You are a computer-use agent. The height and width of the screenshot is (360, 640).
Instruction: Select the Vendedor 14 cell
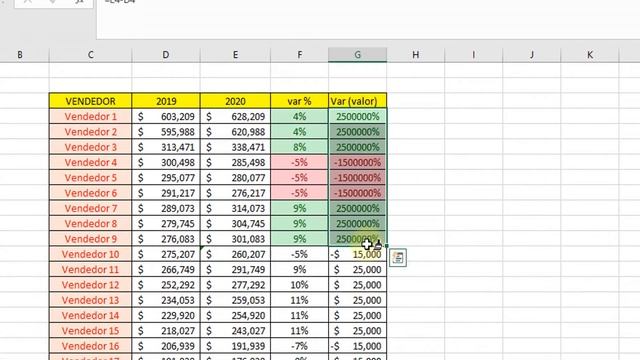(x=90, y=316)
